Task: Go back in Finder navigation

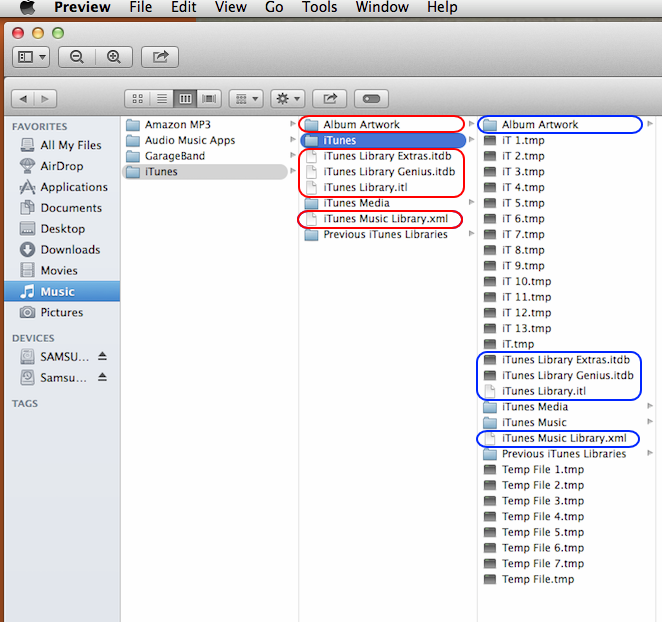Action: click(23, 99)
